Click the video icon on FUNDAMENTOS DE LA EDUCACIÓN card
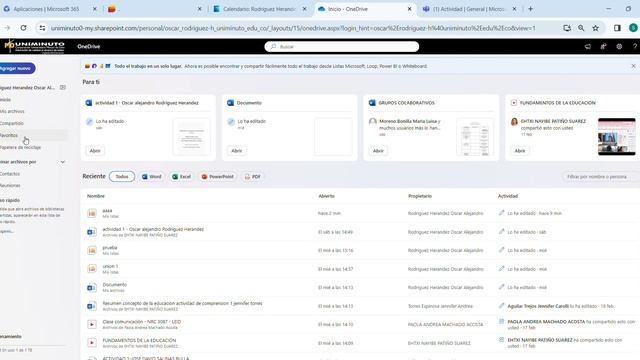The image size is (640, 360). (x=514, y=103)
